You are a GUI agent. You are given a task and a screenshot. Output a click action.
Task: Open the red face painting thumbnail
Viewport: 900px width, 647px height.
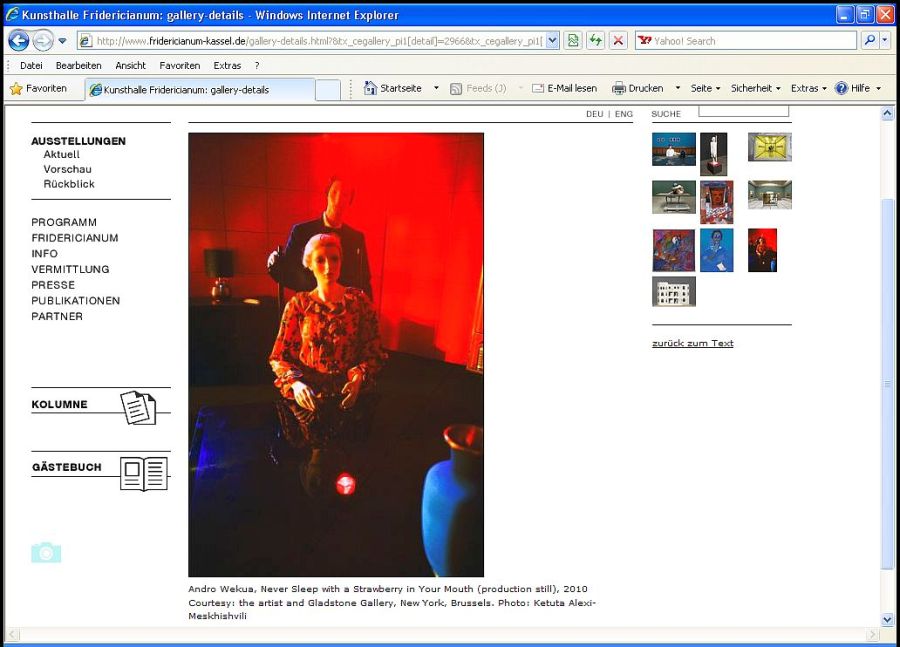point(716,202)
